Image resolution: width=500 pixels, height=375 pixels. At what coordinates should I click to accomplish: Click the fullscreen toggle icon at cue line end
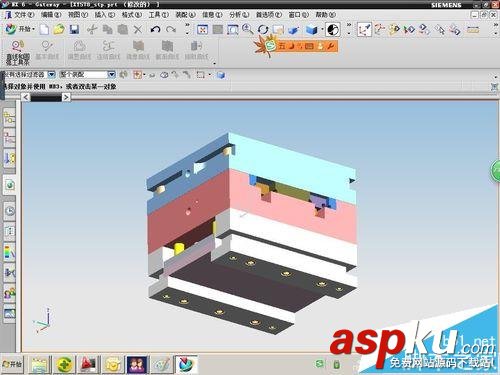tap(494, 87)
